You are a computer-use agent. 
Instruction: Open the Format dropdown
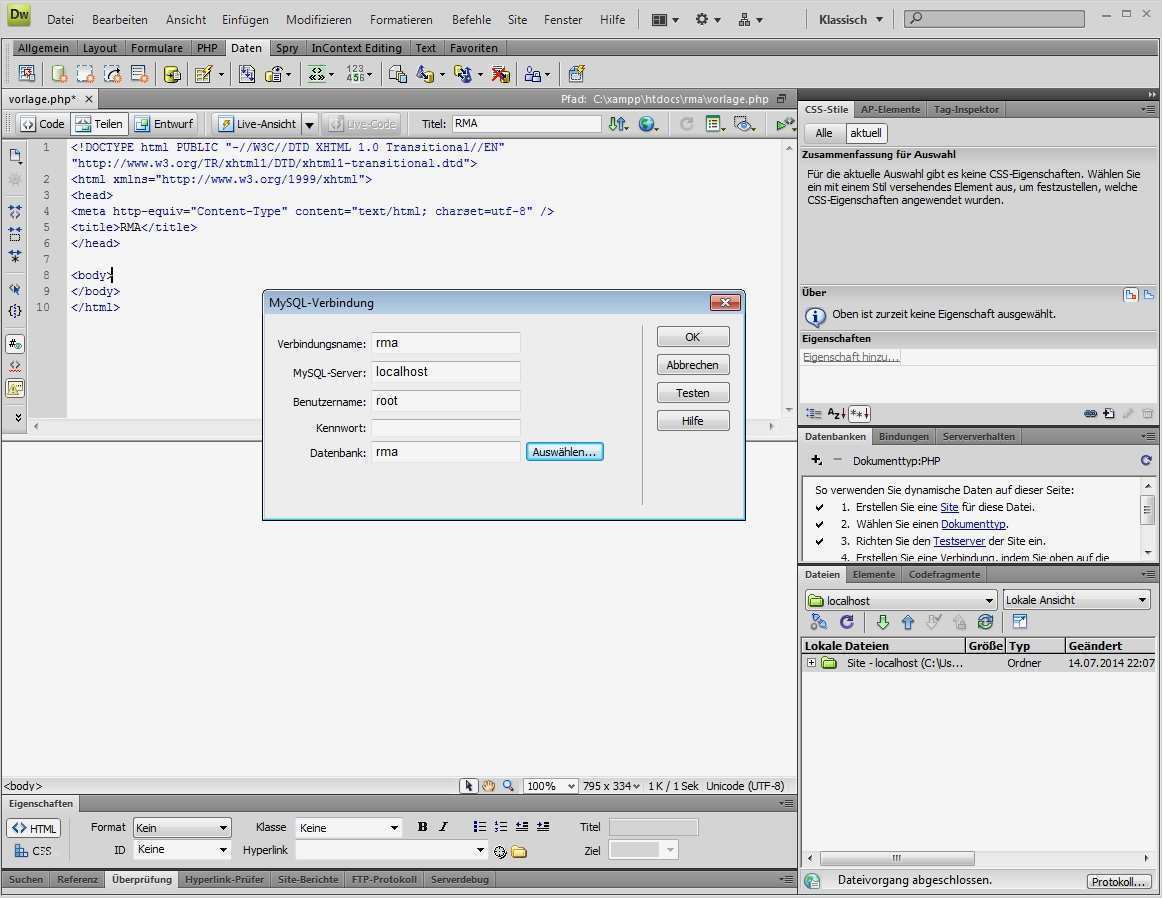pos(182,828)
